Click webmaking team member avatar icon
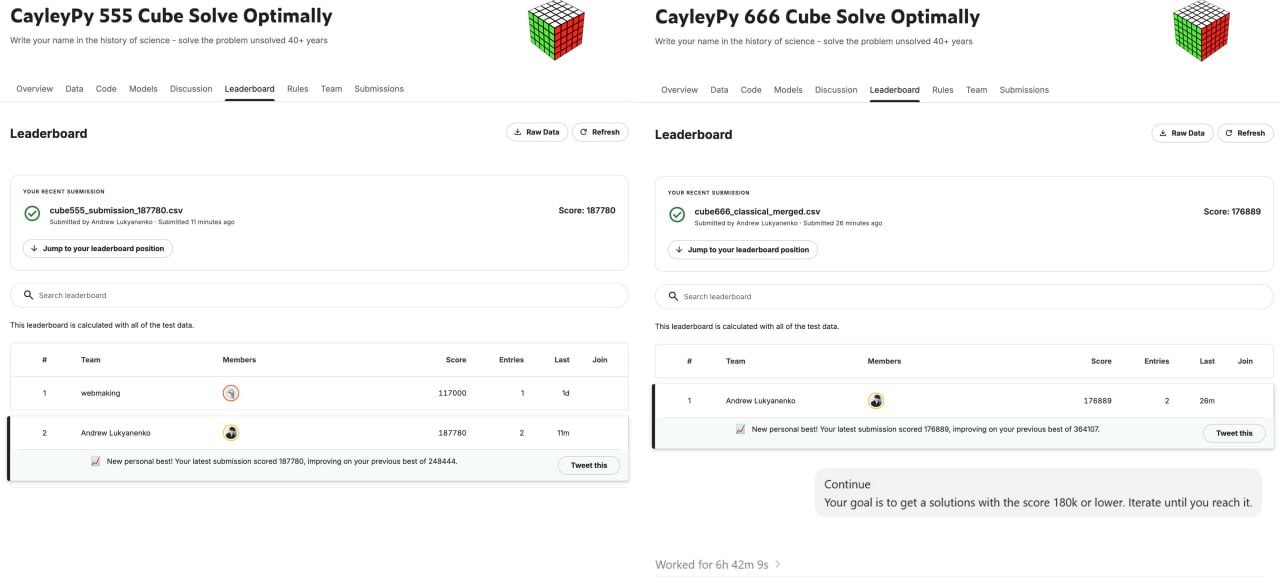1280x583 pixels. click(231, 393)
